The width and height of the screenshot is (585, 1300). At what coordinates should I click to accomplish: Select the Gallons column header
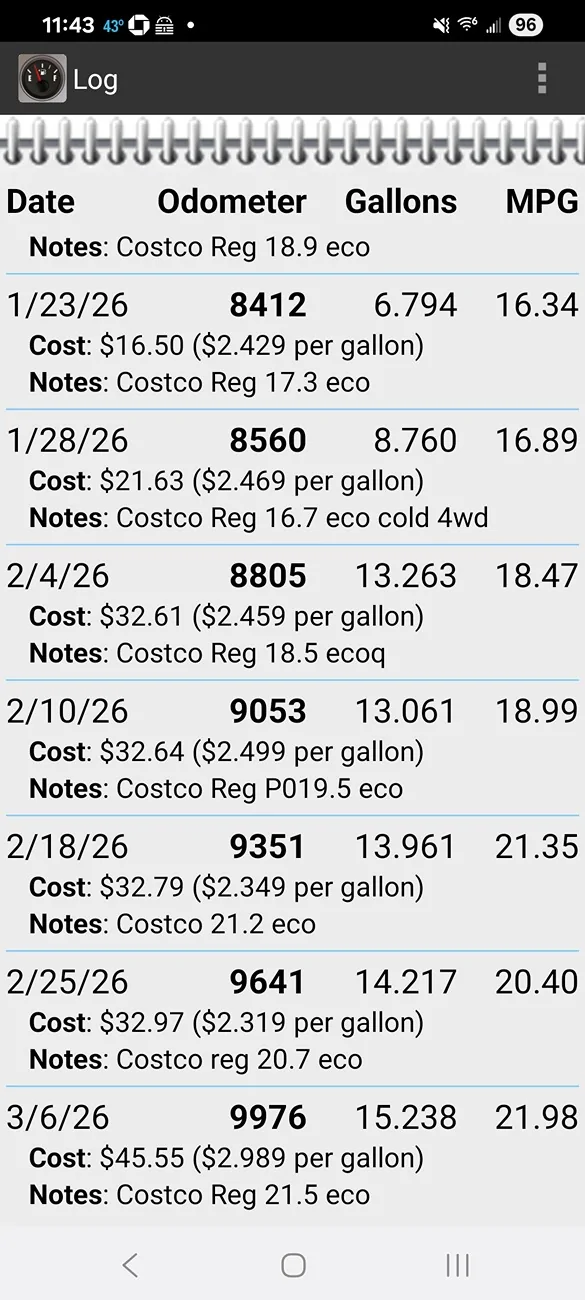(x=401, y=202)
